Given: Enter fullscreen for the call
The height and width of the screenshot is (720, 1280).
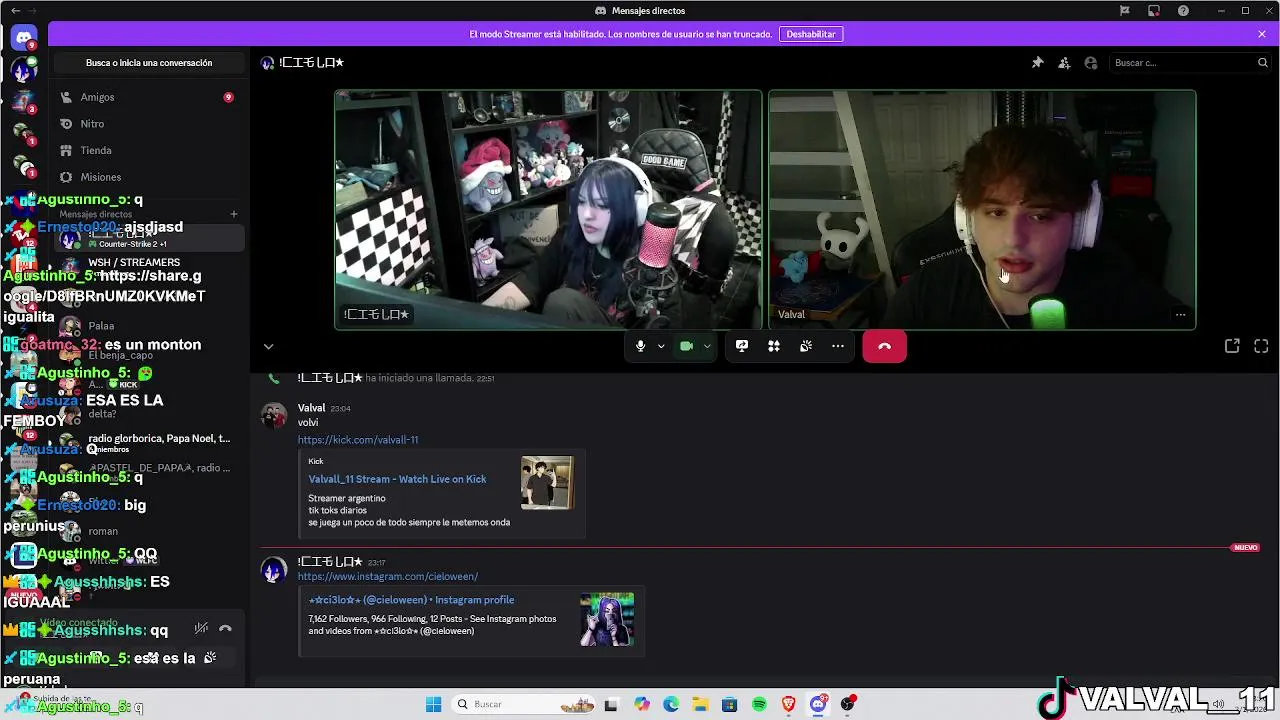Looking at the screenshot, I should coord(1261,346).
